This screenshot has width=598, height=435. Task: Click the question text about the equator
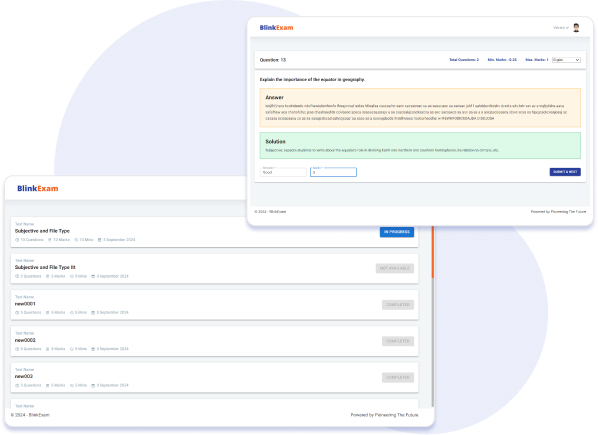(312, 80)
